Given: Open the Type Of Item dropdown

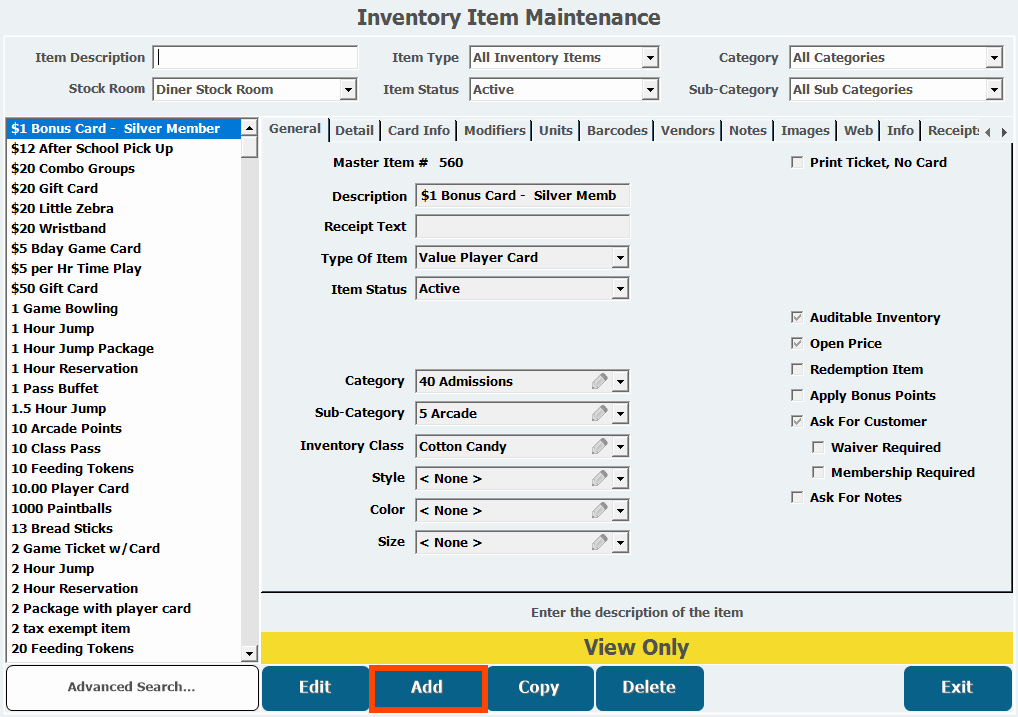Looking at the screenshot, I should [620, 258].
